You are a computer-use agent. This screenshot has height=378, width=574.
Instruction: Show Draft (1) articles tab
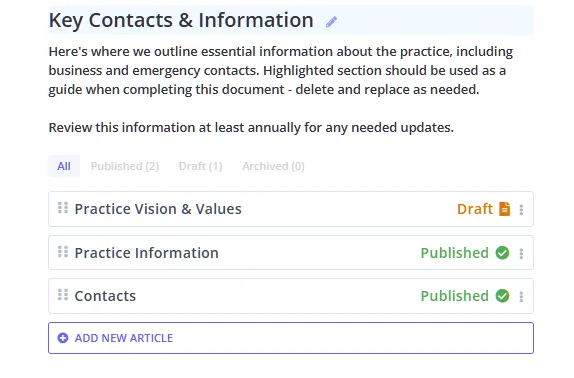click(x=201, y=166)
